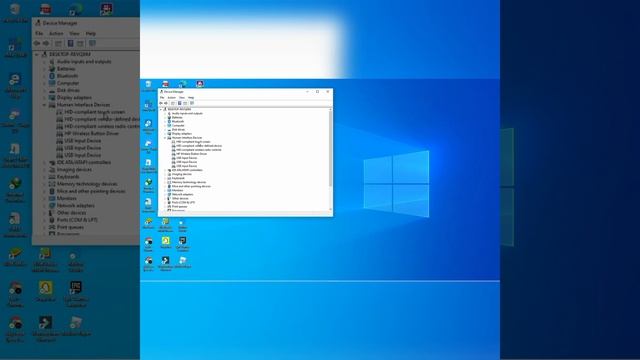The width and height of the screenshot is (640, 360).
Task: Select Memory technology devices in dimmed left window
Action: coord(87,184)
